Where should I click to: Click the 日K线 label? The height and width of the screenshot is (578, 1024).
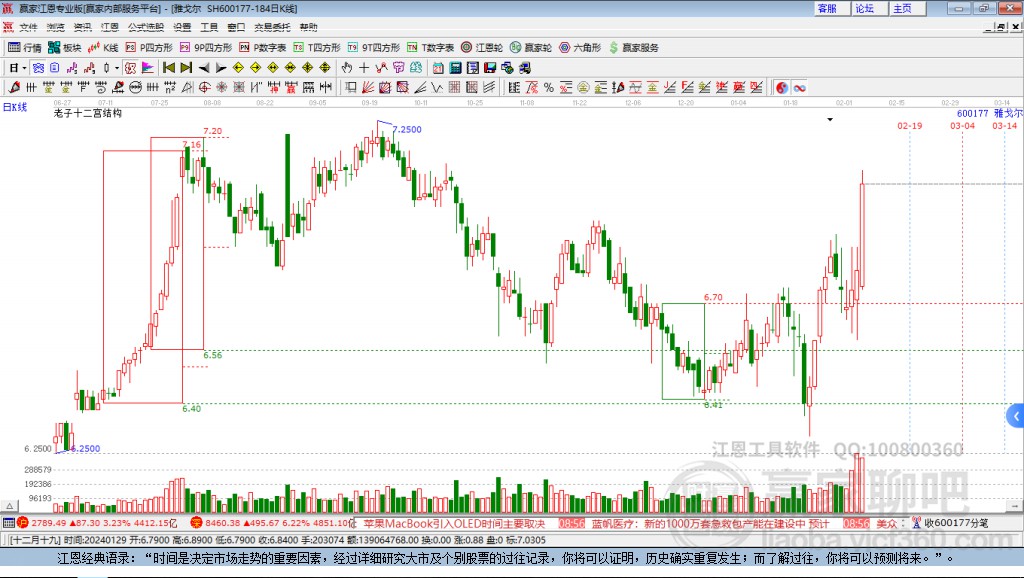15,107
